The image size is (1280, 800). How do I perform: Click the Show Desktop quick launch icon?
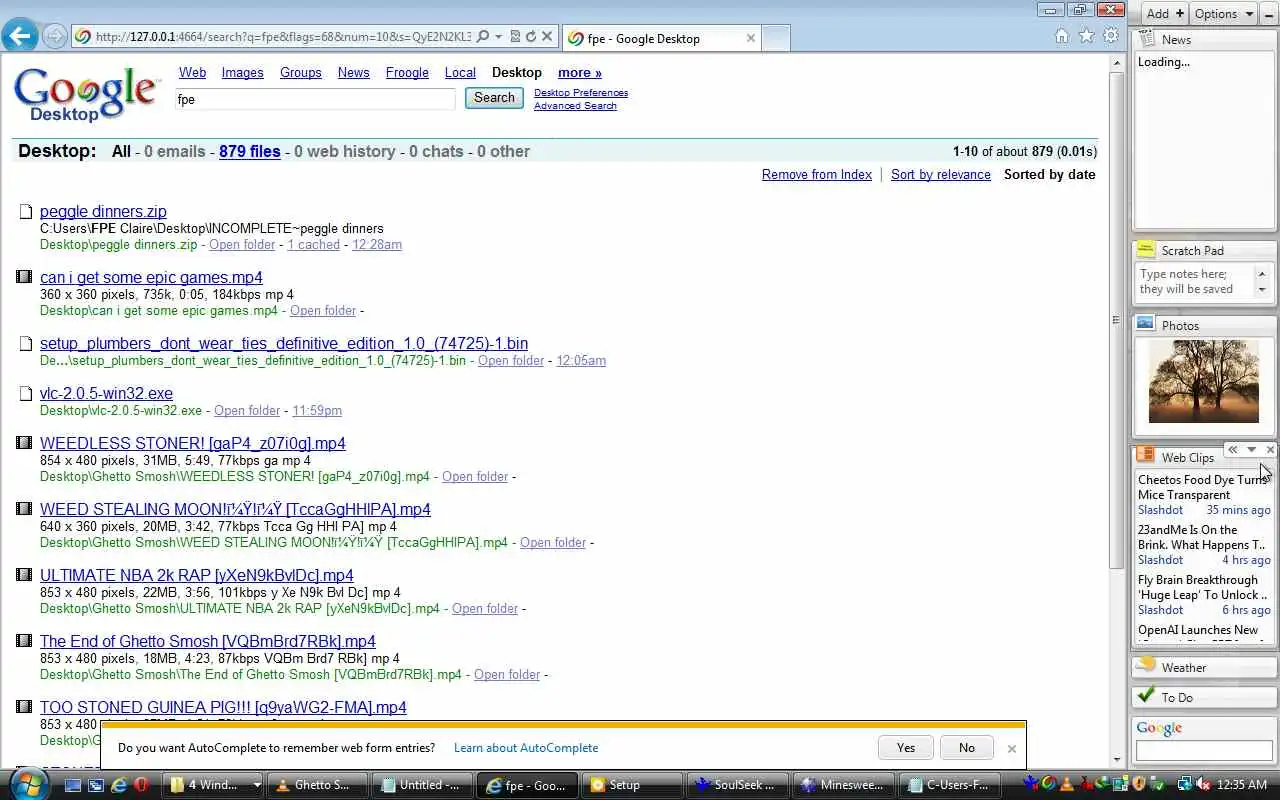72,786
